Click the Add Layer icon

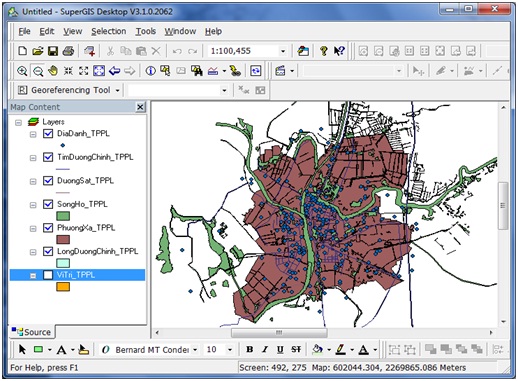coord(89,51)
